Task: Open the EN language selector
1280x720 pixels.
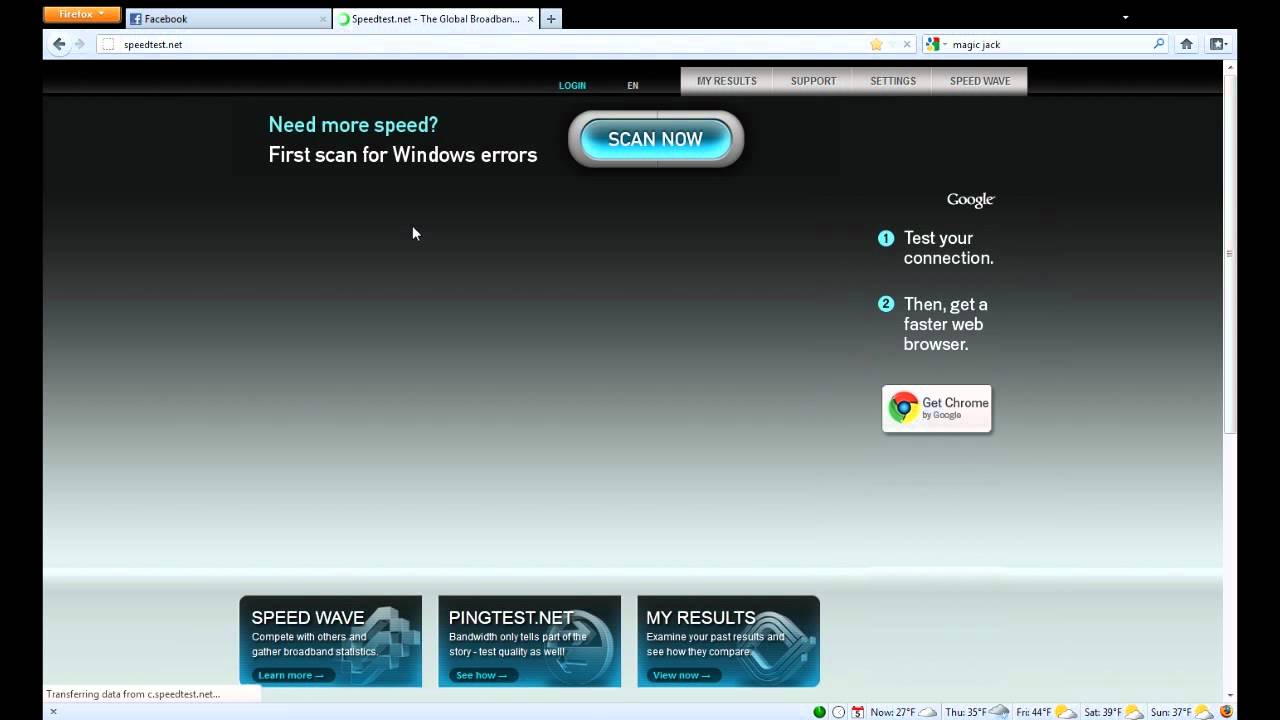Action: [633, 86]
